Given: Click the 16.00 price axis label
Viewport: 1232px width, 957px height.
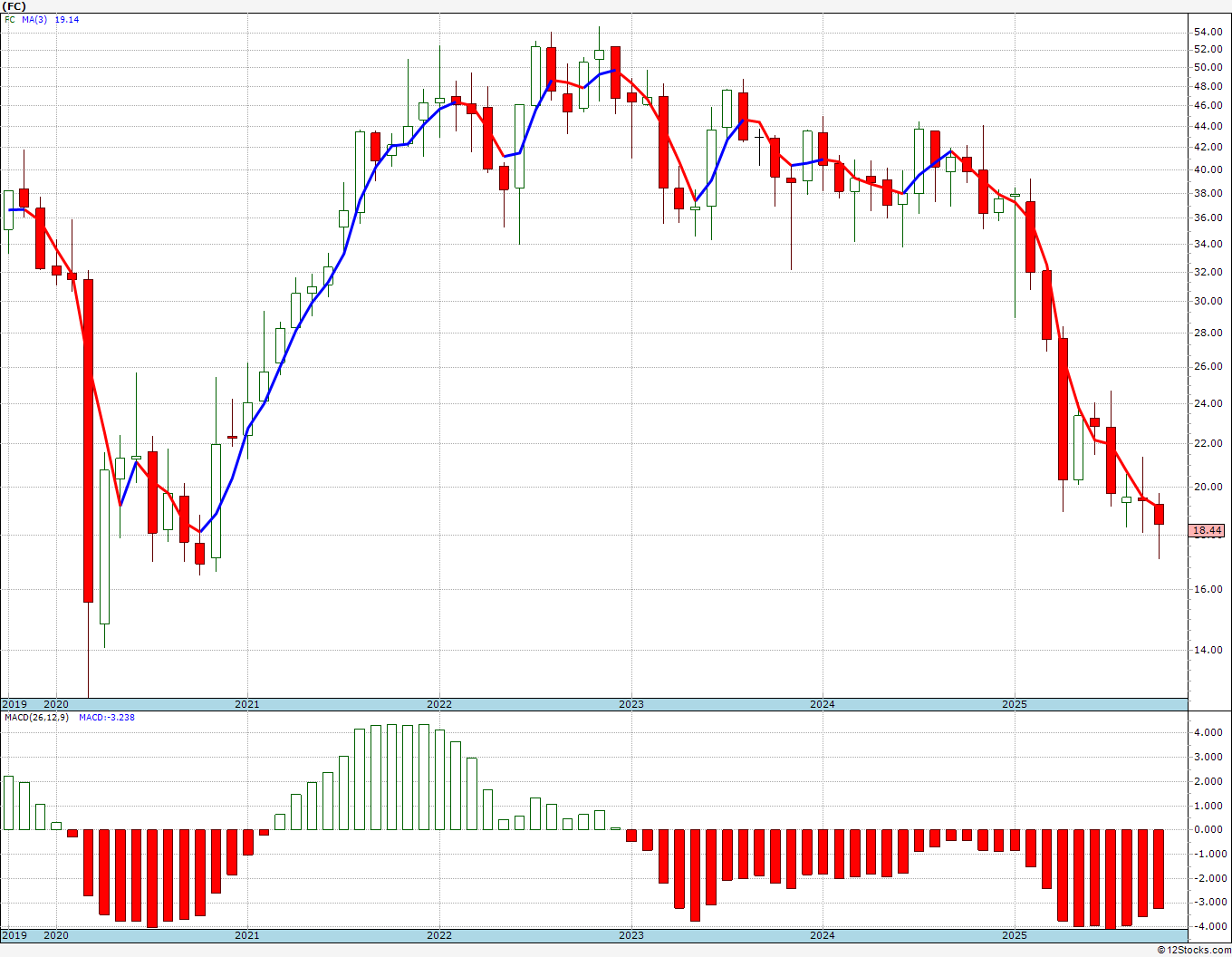Looking at the screenshot, I should pos(1208,590).
